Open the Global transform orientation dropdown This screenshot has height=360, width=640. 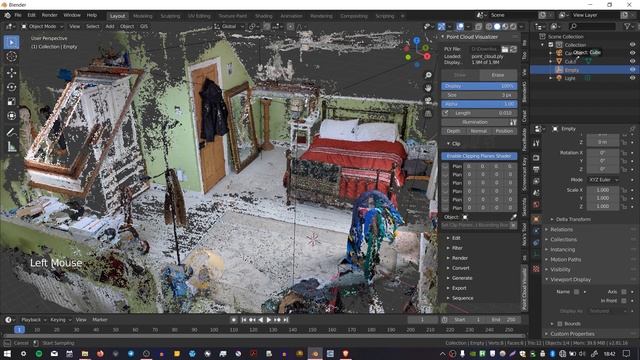pyautogui.click(x=229, y=27)
